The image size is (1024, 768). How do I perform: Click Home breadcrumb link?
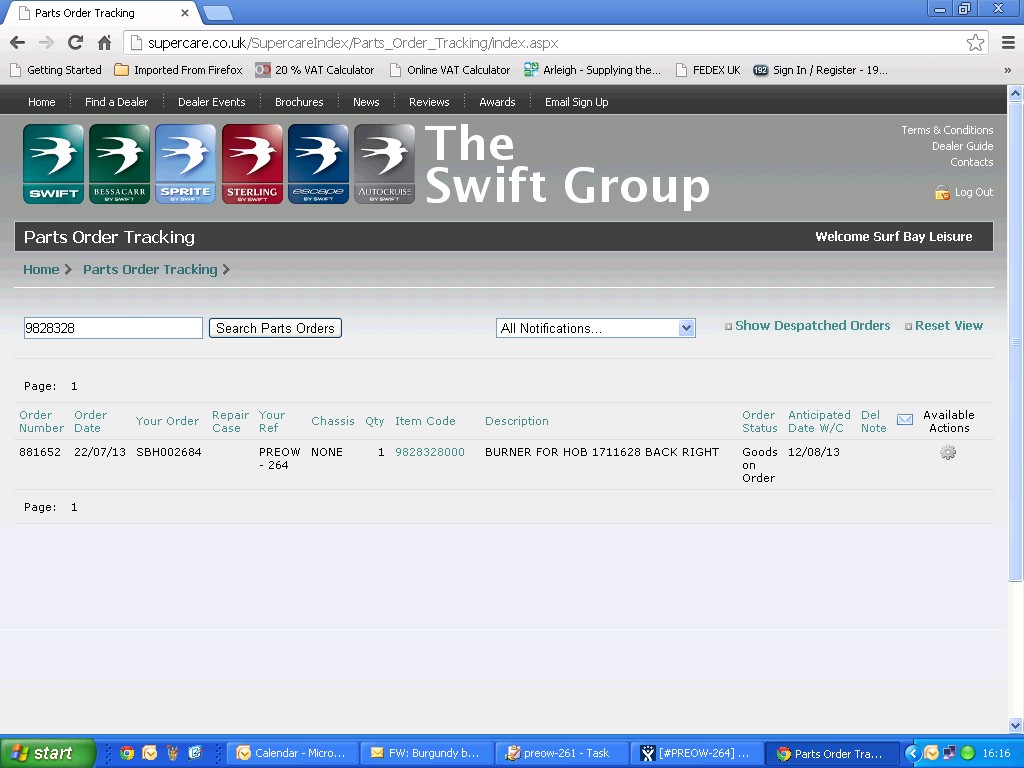tap(41, 270)
